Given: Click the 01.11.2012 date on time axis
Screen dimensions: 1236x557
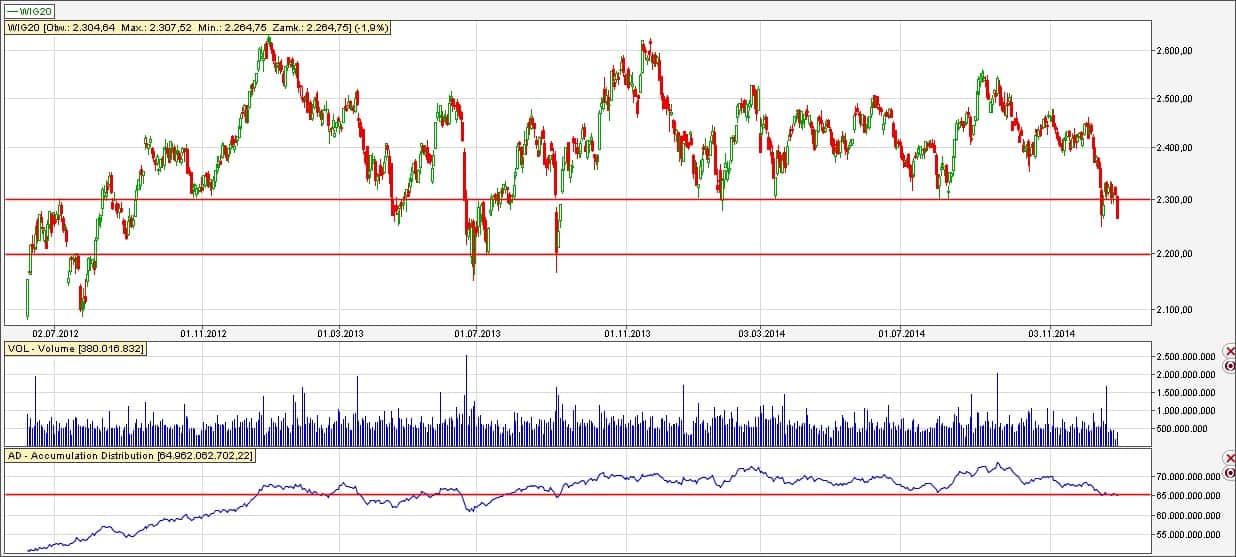Looking at the screenshot, I should [204, 334].
